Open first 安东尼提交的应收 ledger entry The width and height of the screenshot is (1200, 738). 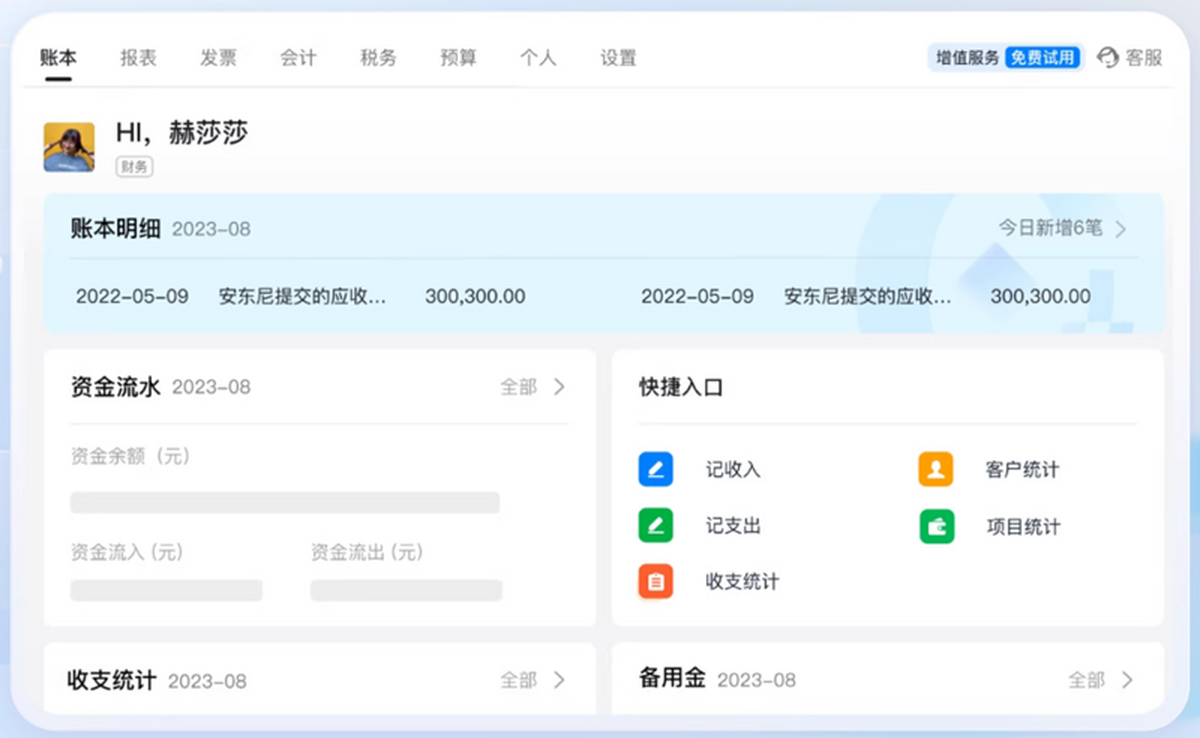tap(302, 296)
